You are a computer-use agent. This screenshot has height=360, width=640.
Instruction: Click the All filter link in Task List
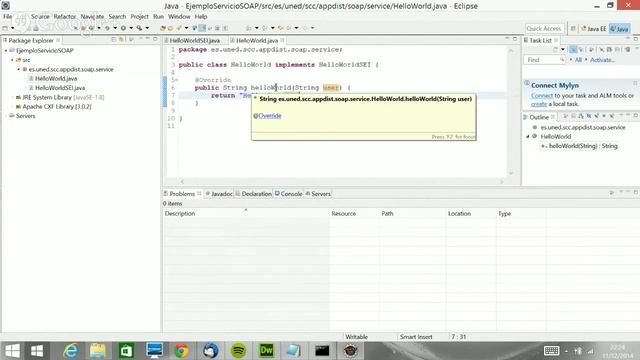(x=578, y=60)
